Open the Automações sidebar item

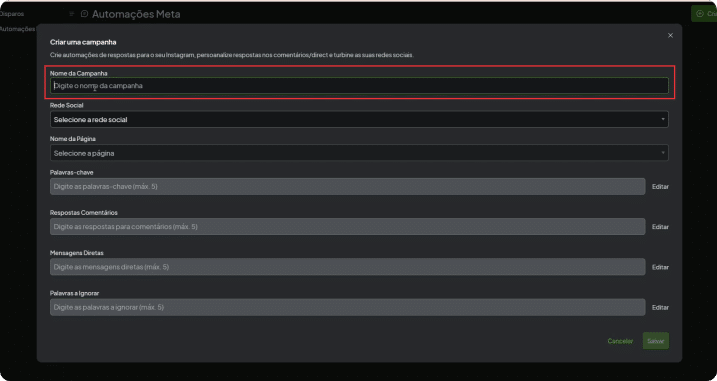(17, 29)
